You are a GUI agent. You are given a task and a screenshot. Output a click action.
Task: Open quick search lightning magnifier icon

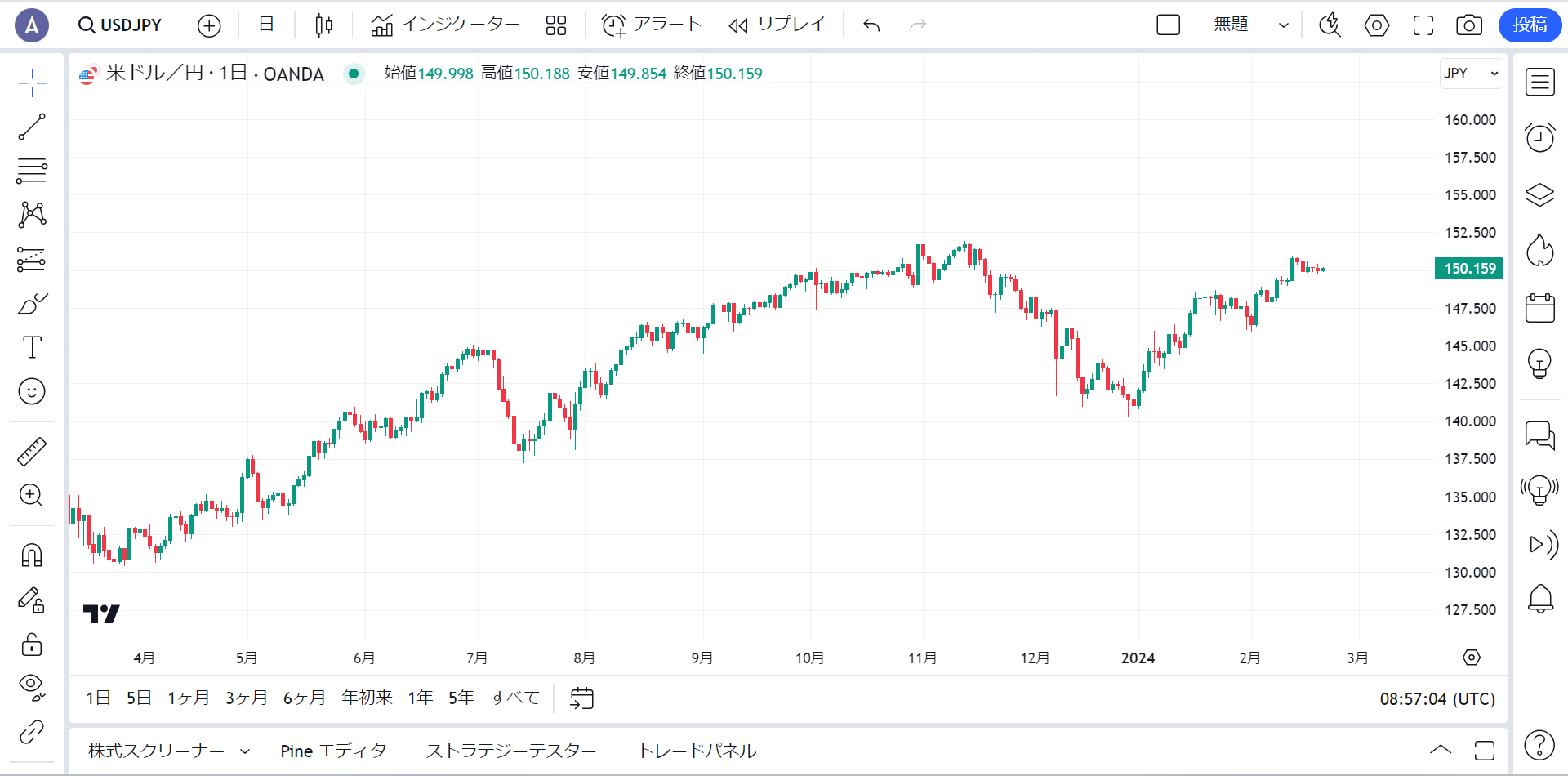pyautogui.click(x=1330, y=25)
